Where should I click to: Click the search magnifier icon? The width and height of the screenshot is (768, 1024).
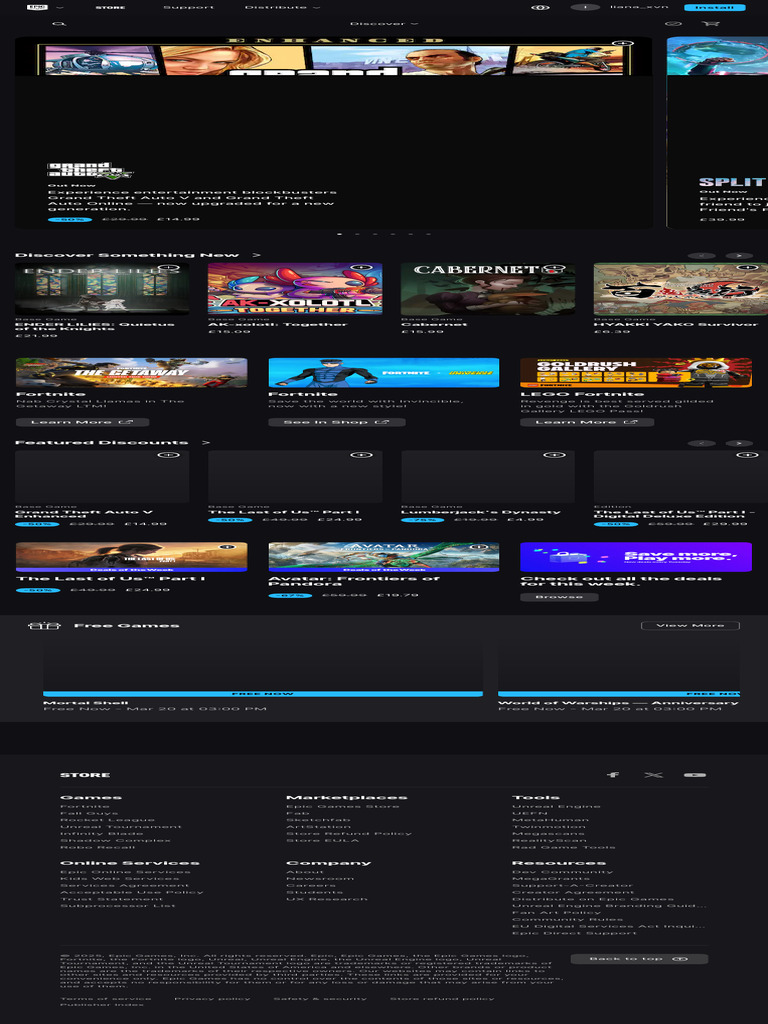[x=59, y=24]
